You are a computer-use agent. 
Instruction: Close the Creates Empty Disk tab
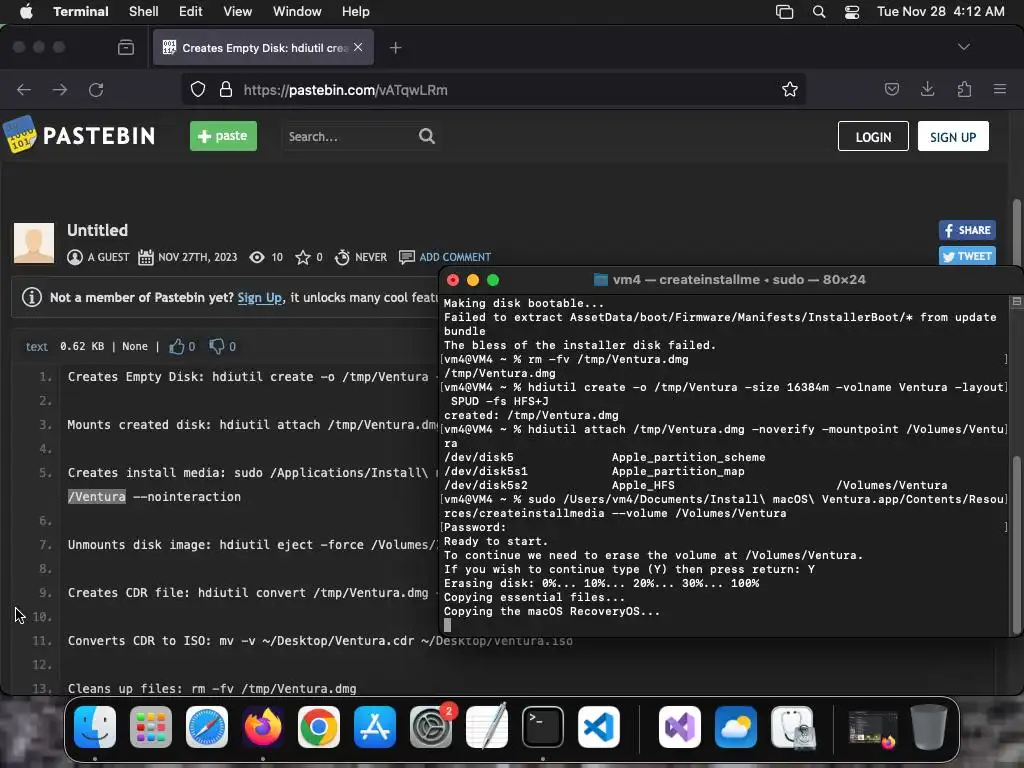[x=358, y=47]
